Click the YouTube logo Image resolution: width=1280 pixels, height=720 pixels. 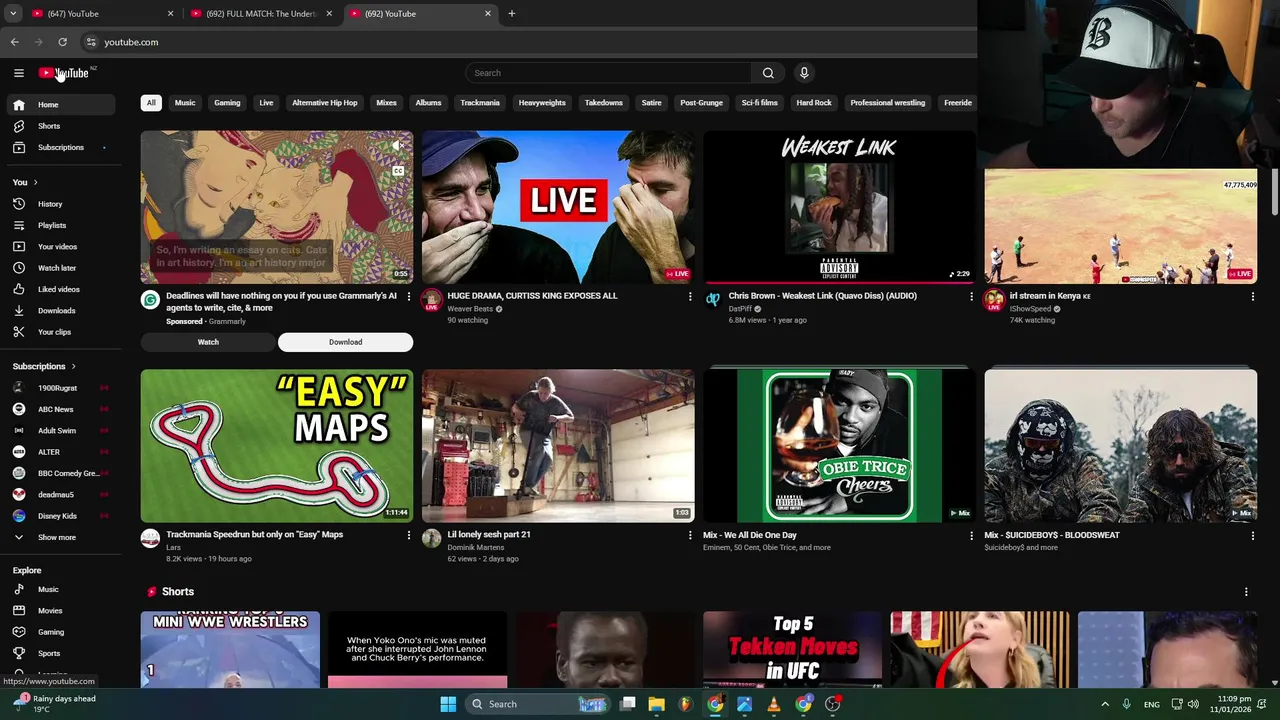point(64,72)
